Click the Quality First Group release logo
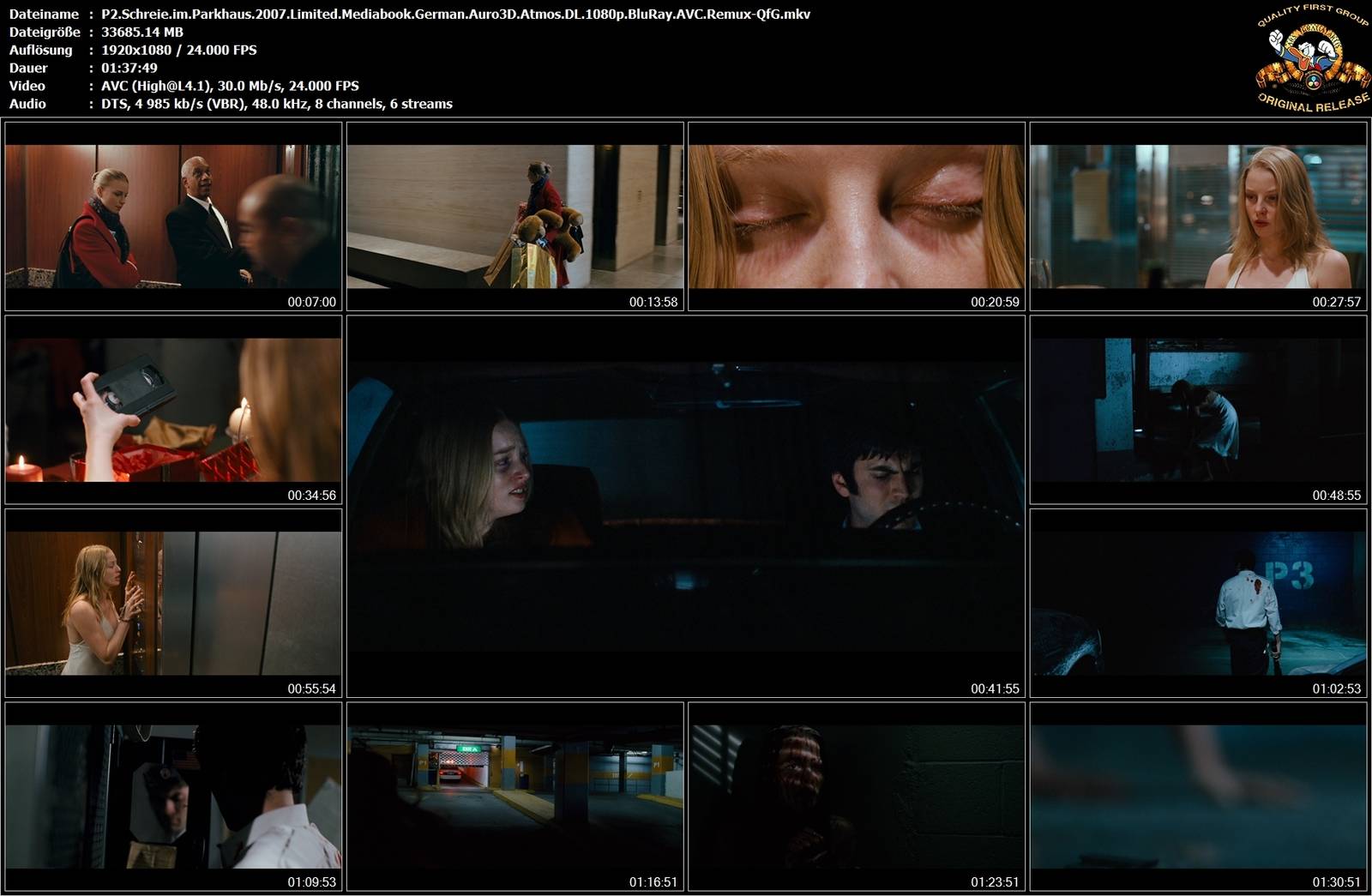The height and width of the screenshot is (896, 1372). click(1312, 58)
